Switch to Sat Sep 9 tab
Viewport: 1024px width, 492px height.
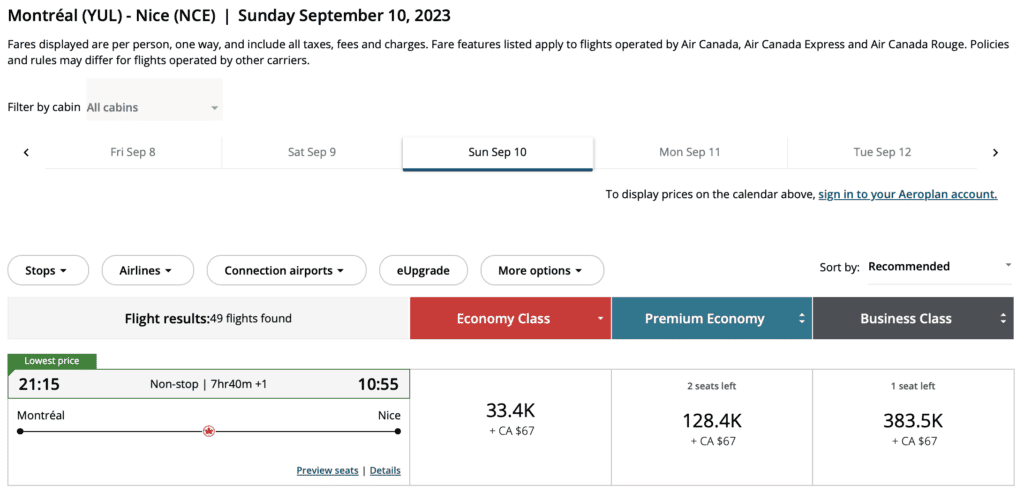pos(312,152)
